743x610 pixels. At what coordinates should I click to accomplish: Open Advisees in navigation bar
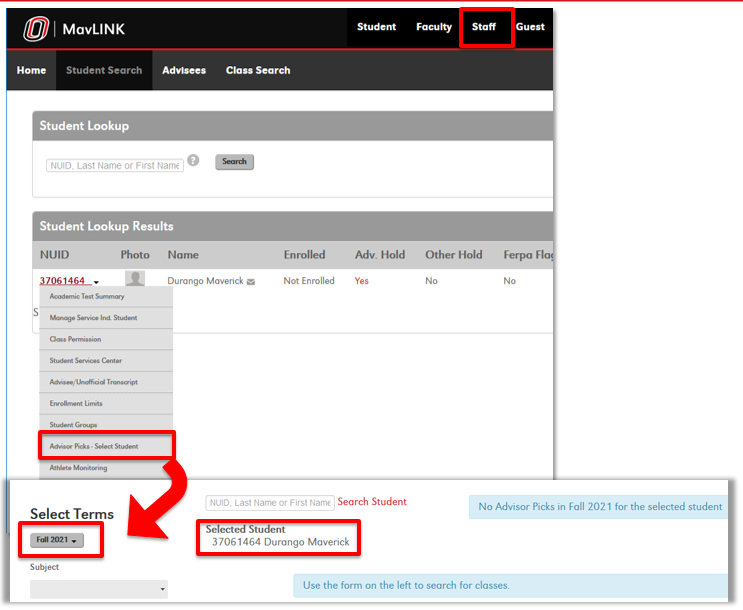(x=184, y=70)
